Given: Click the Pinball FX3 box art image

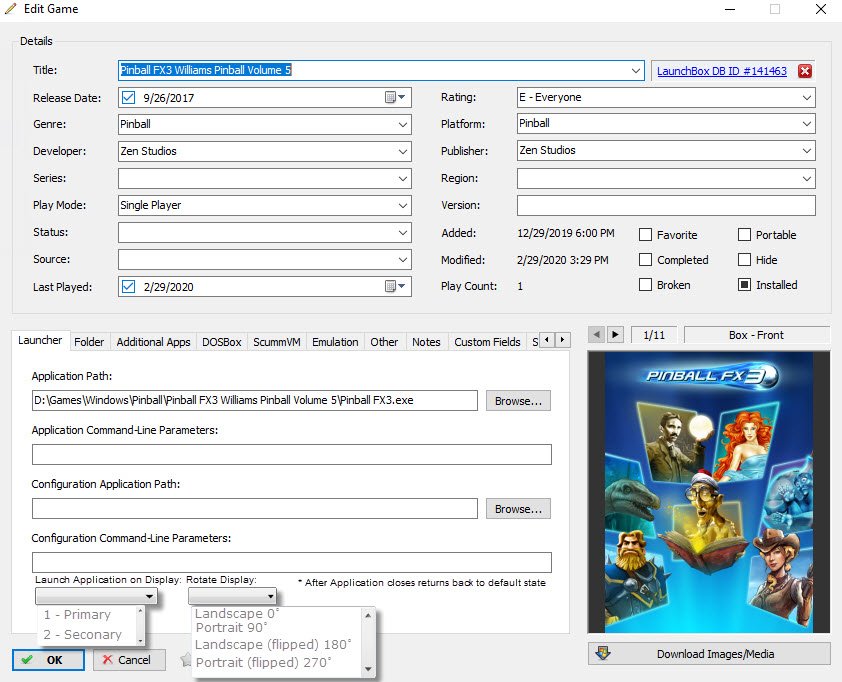Looking at the screenshot, I should click(x=709, y=492).
